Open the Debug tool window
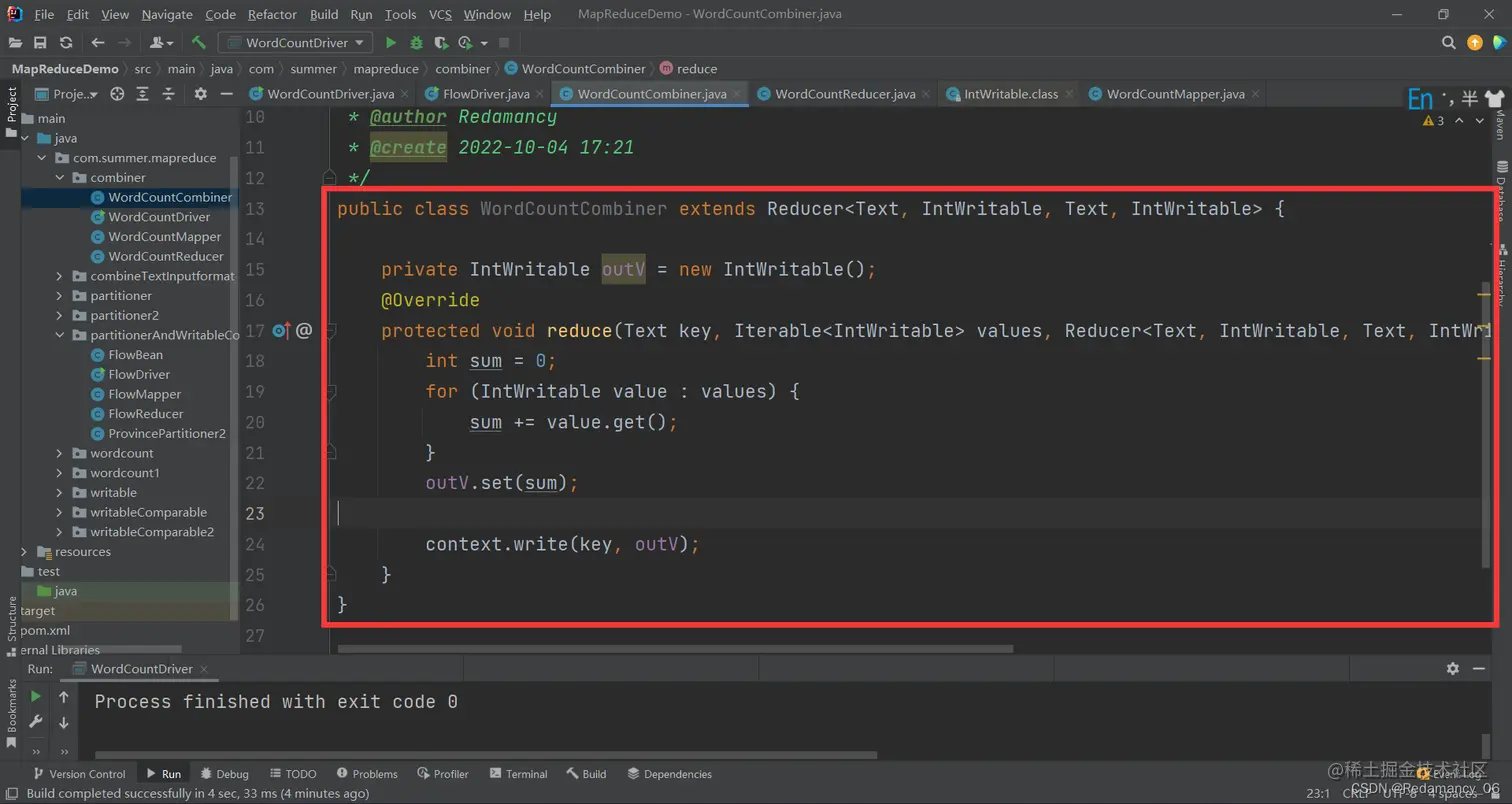Viewport: 1512px width, 804px height. coord(224,774)
